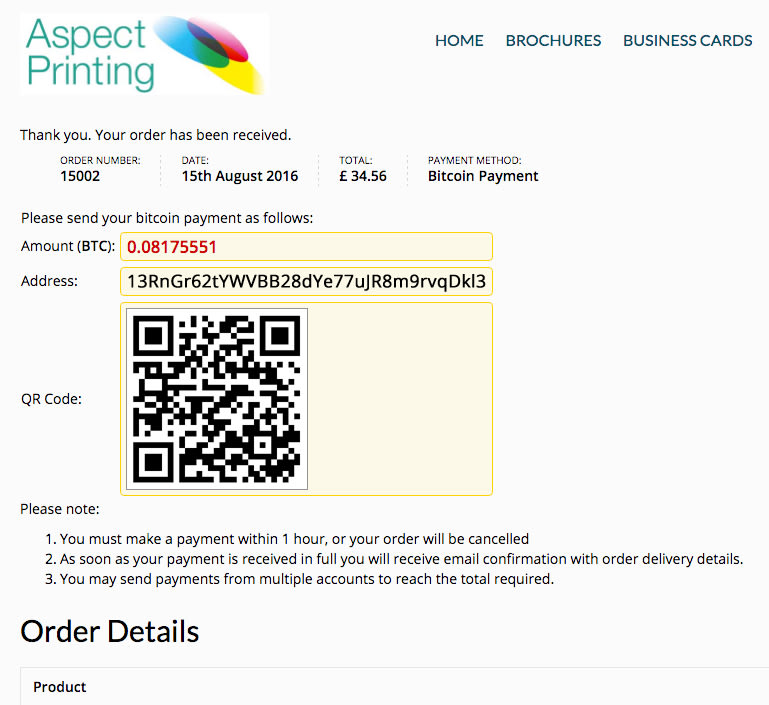This screenshot has height=705, width=769.
Task: Click the total £ 34.56
Action: pos(363,176)
